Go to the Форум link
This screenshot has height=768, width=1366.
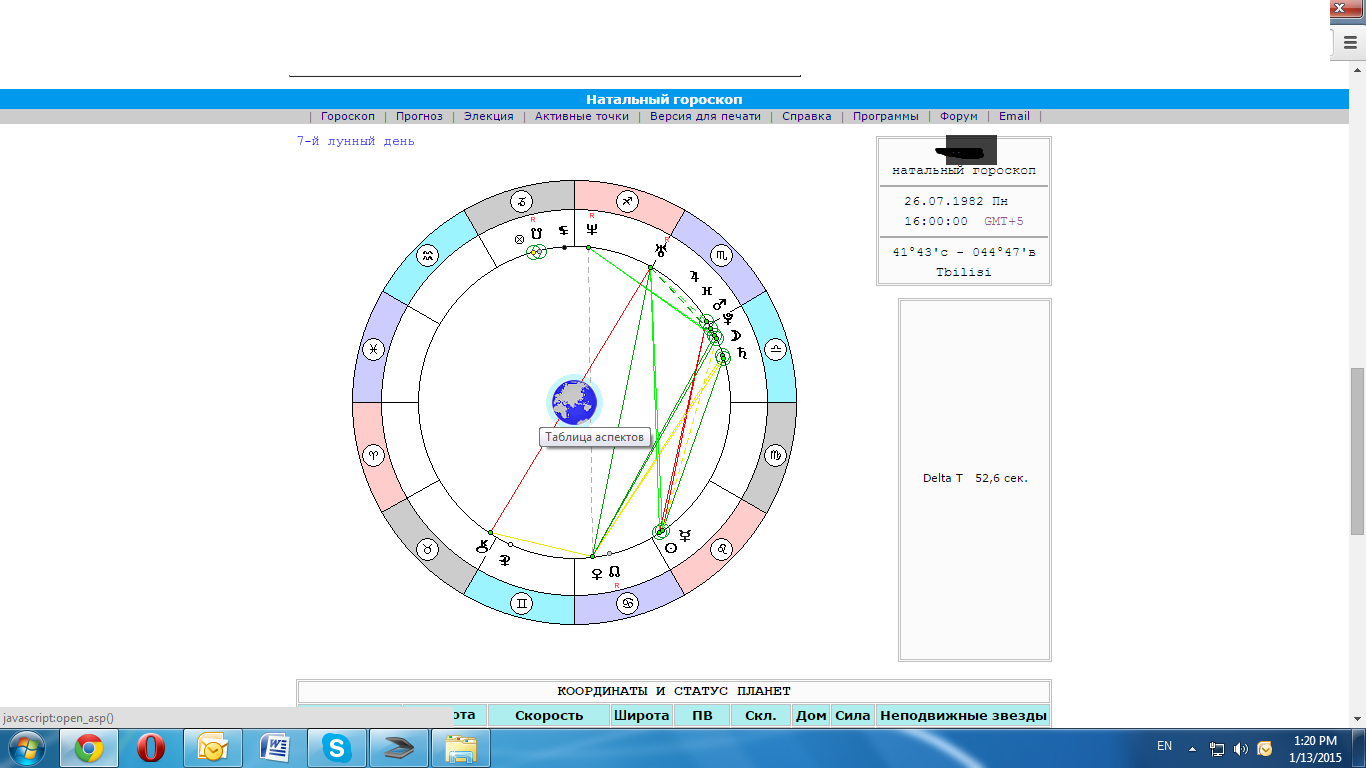pyautogui.click(x=959, y=116)
